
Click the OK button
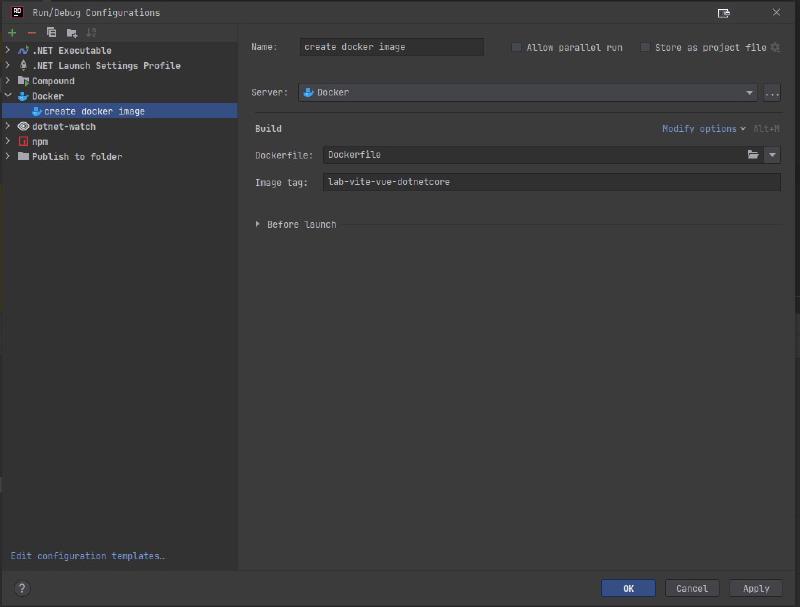tap(628, 588)
